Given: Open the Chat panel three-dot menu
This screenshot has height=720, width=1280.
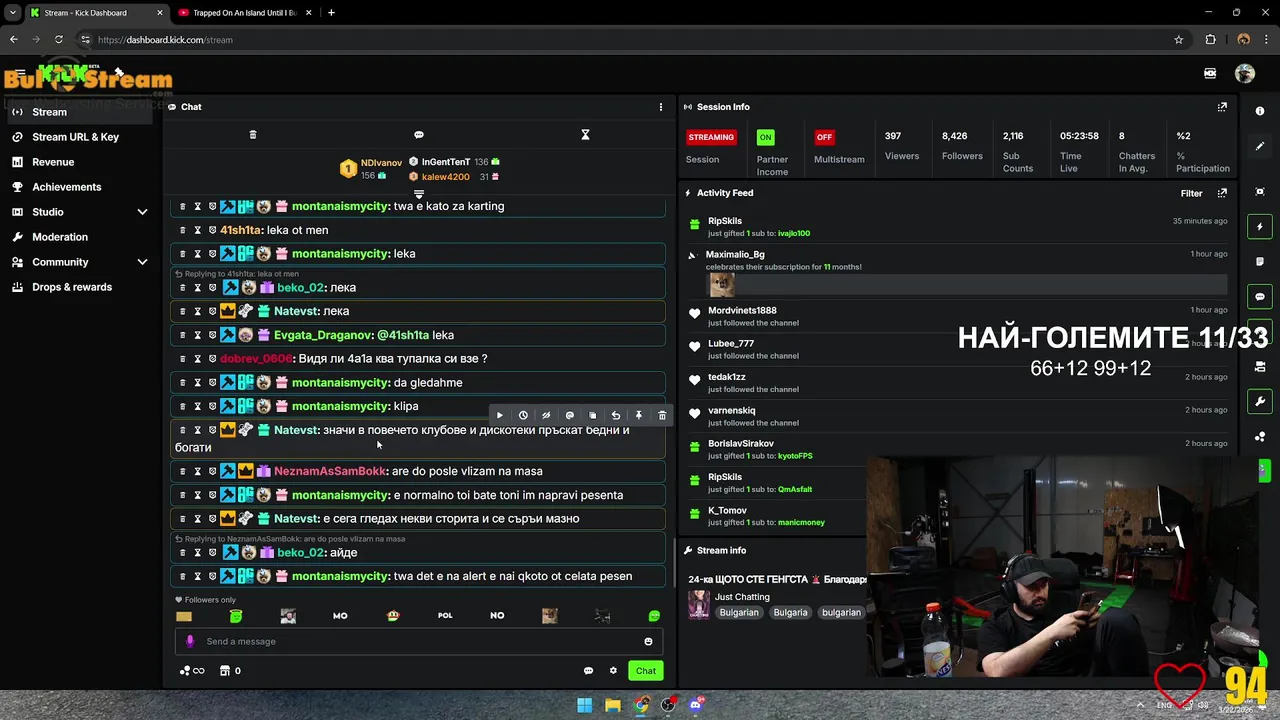Looking at the screenshot, I should point(660,107).
